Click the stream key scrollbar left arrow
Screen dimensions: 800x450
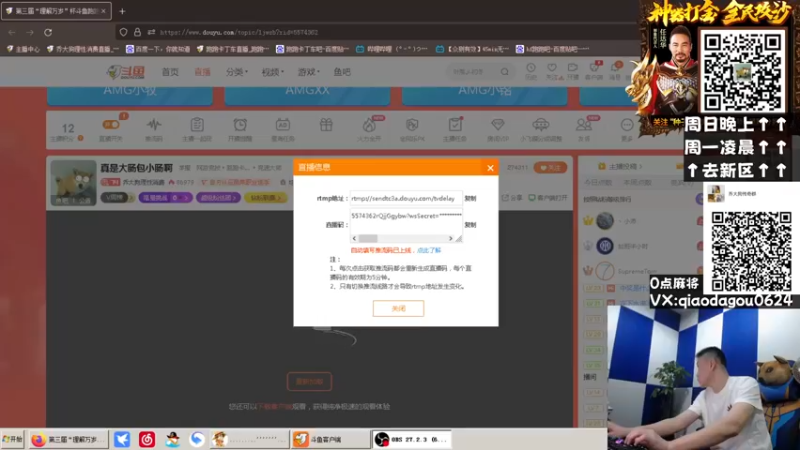354,238
